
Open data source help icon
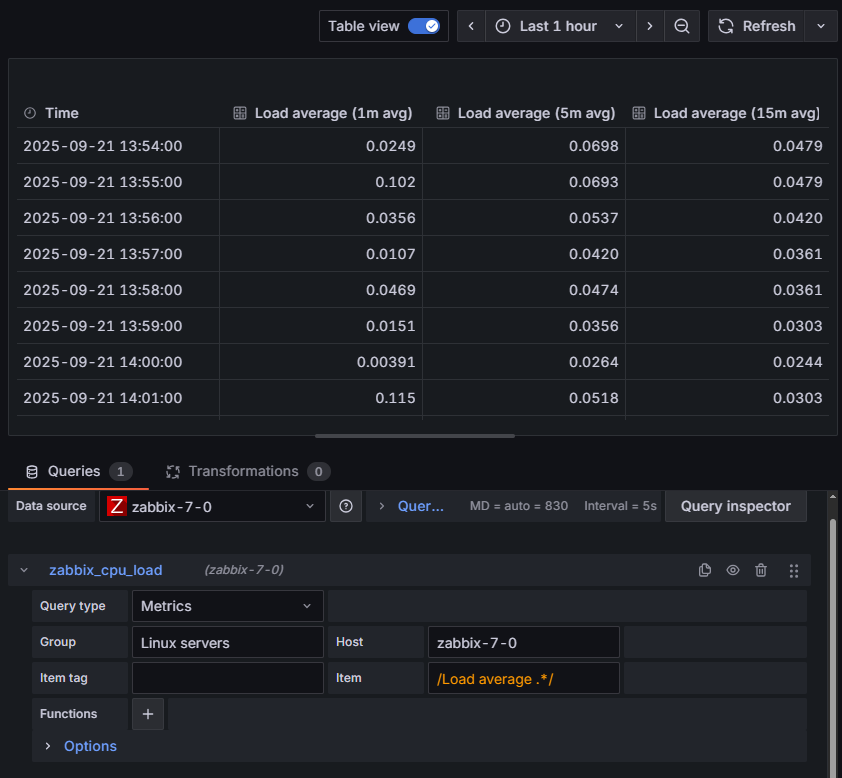point(346,506)
